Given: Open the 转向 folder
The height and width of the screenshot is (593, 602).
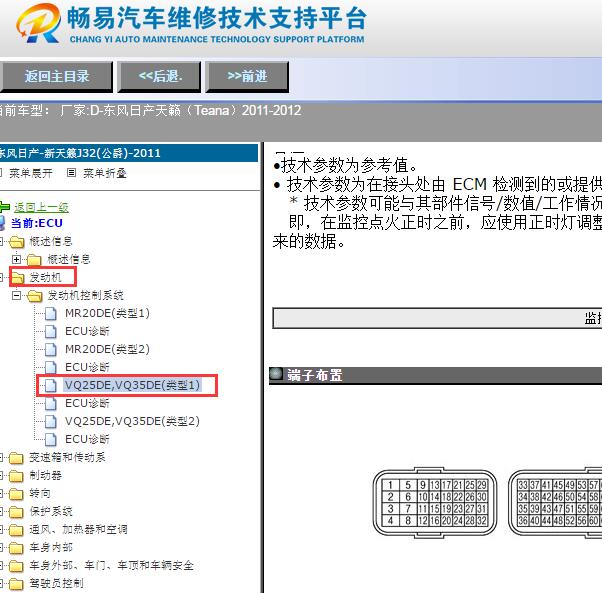Looking at the screenshot, I should pos(40,494).
